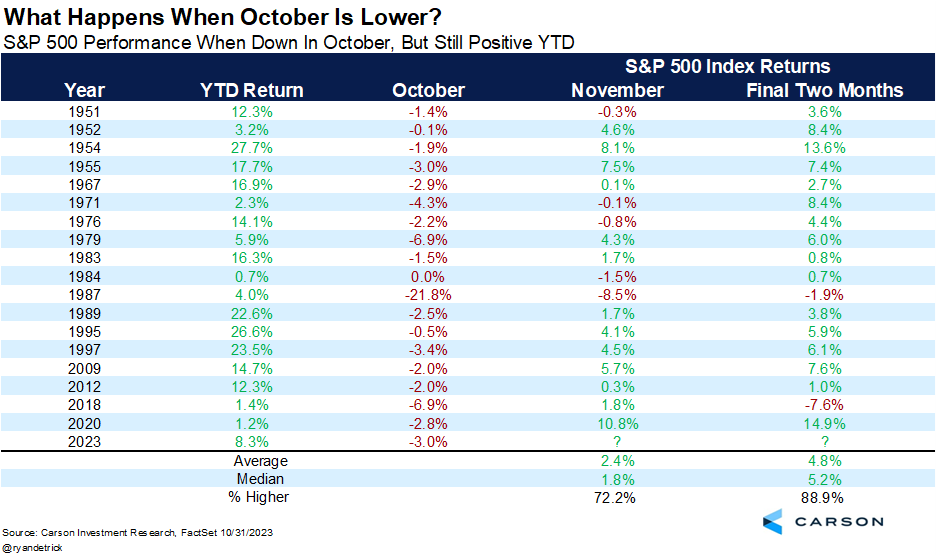Select the November column header
The width and height of the screenshot is (936, 556).
[617, 90]
